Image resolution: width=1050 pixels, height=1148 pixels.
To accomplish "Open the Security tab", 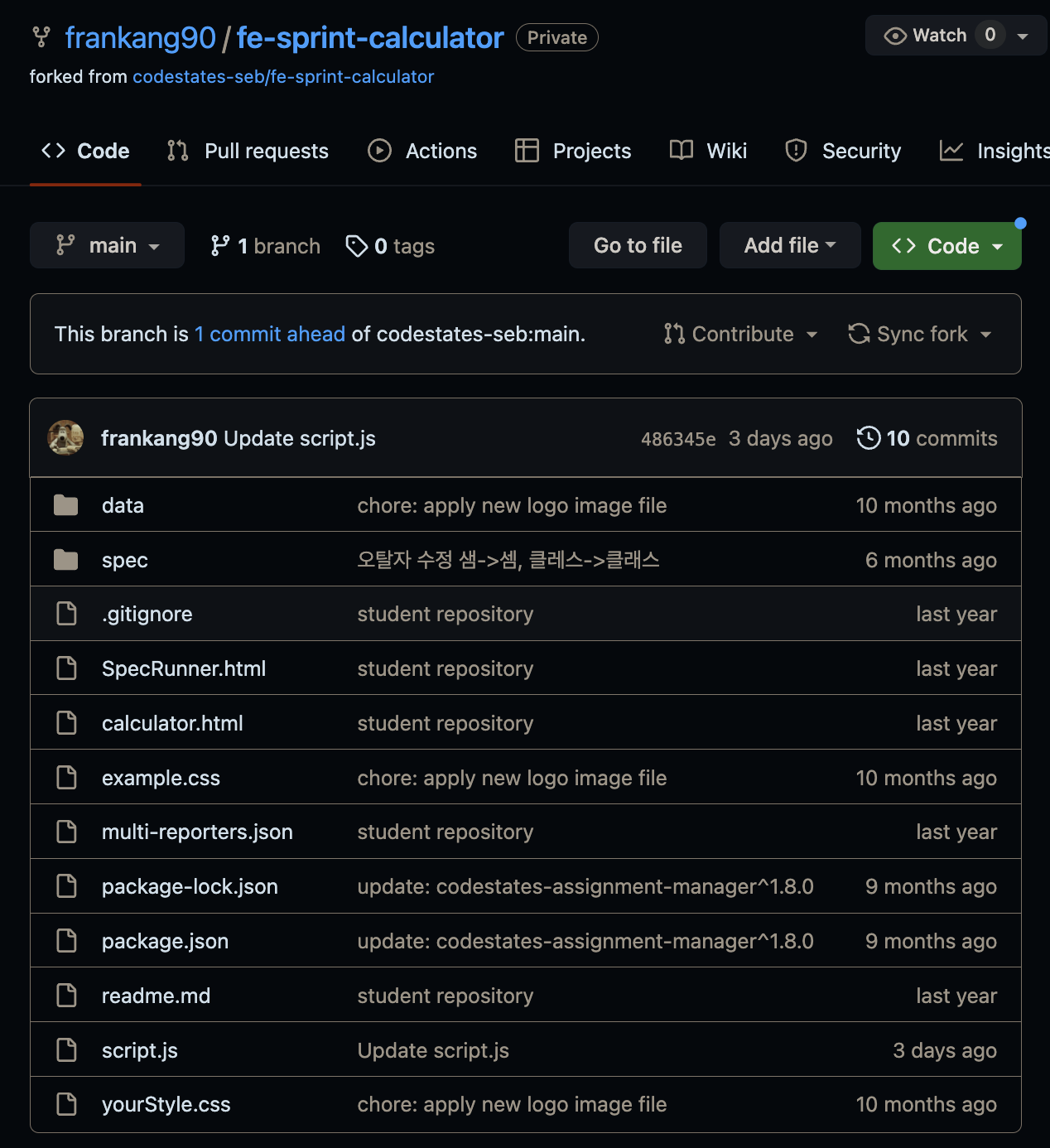I will point(843,151).
